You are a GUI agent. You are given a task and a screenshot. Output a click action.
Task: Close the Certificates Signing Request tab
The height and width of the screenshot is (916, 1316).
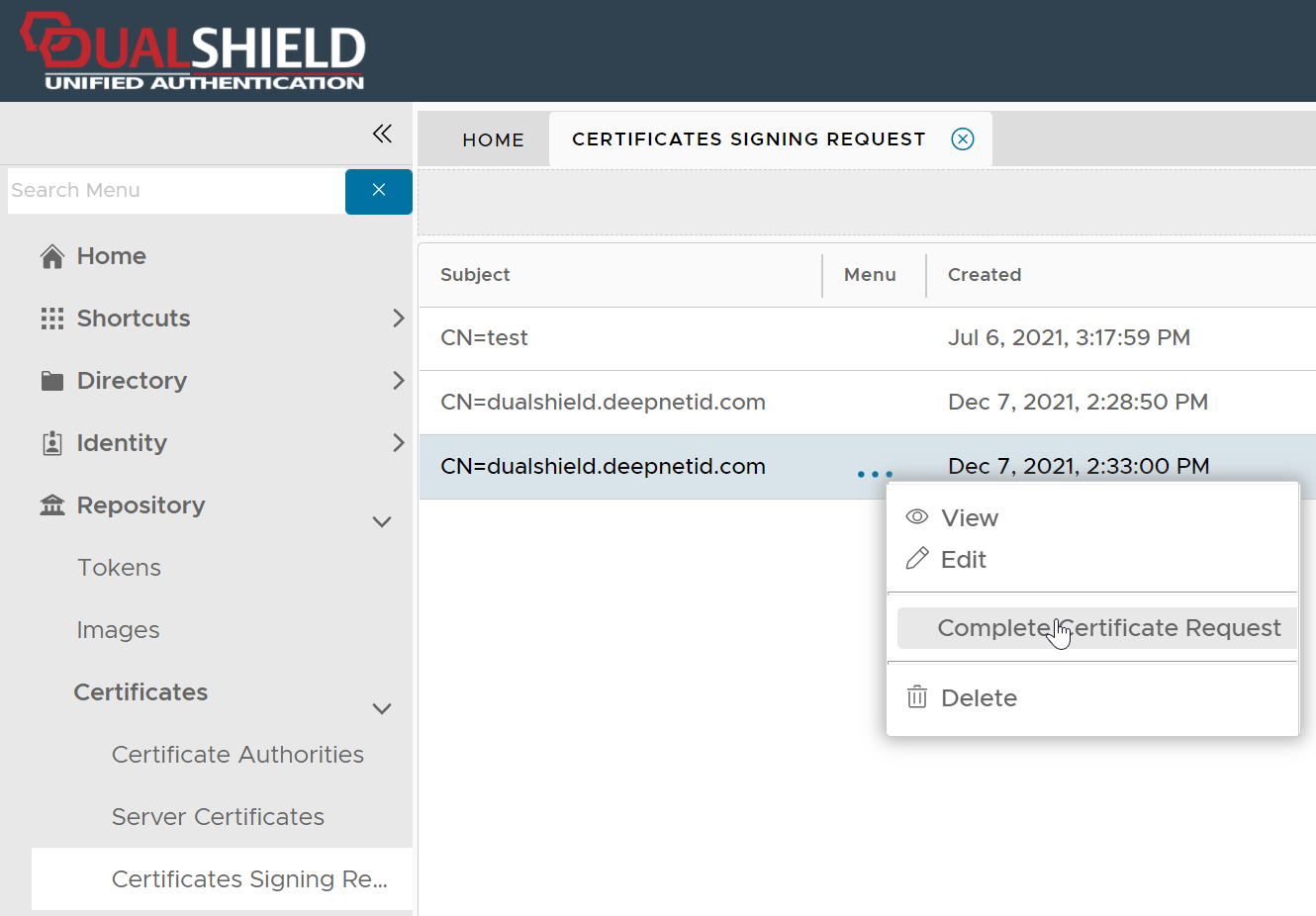962,139
